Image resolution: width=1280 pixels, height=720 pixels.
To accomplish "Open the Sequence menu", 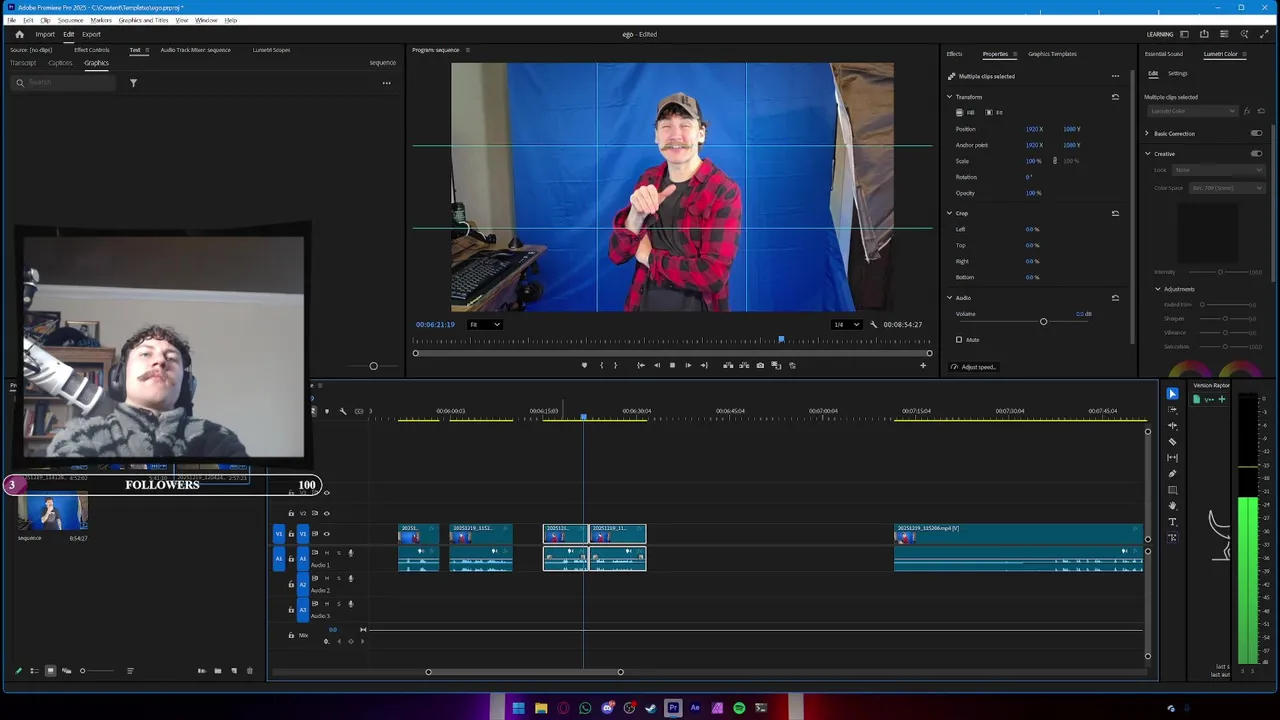I will [x=70, y=20].
